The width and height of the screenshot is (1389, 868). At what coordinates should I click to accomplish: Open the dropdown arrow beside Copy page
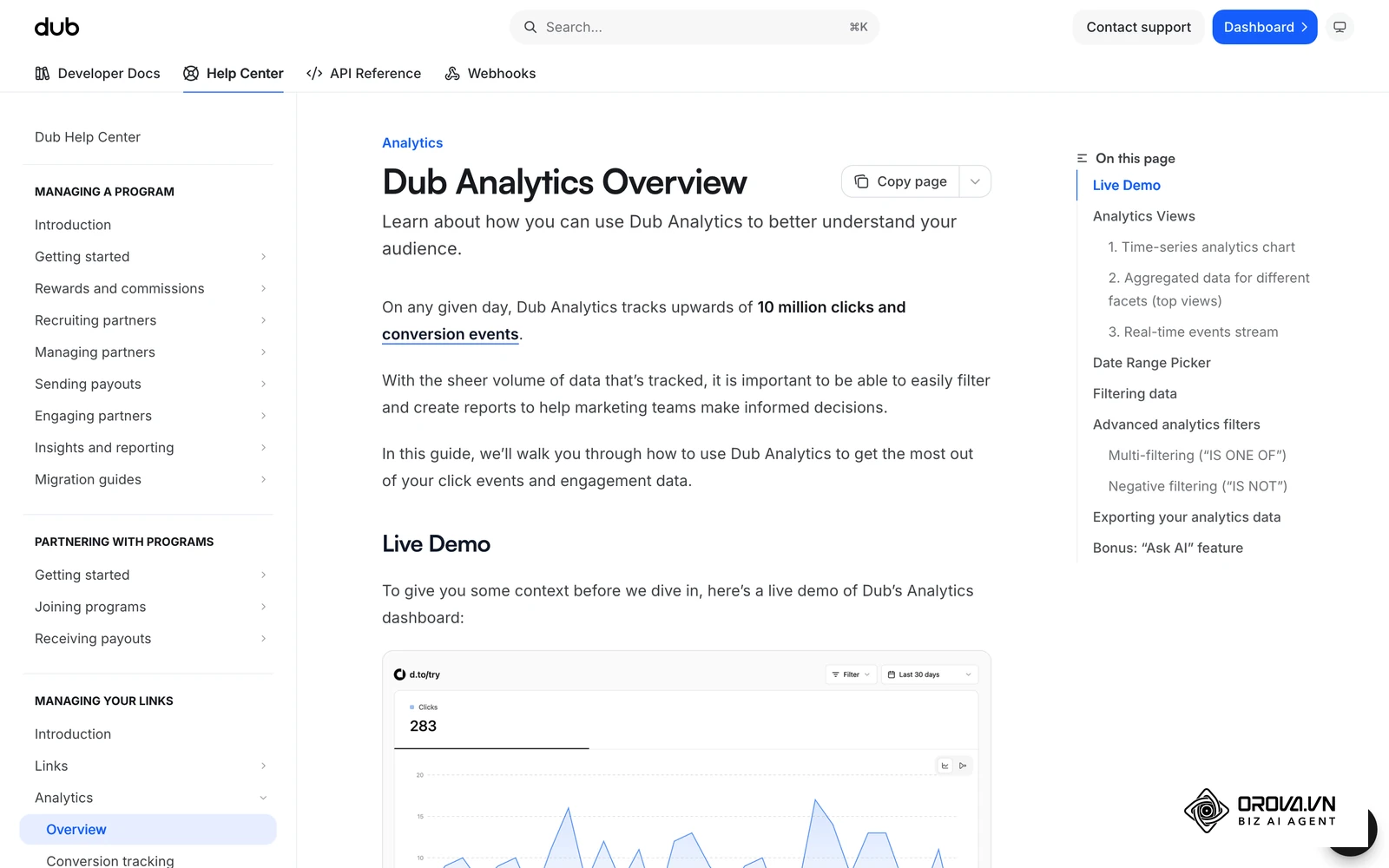point(975,181)
